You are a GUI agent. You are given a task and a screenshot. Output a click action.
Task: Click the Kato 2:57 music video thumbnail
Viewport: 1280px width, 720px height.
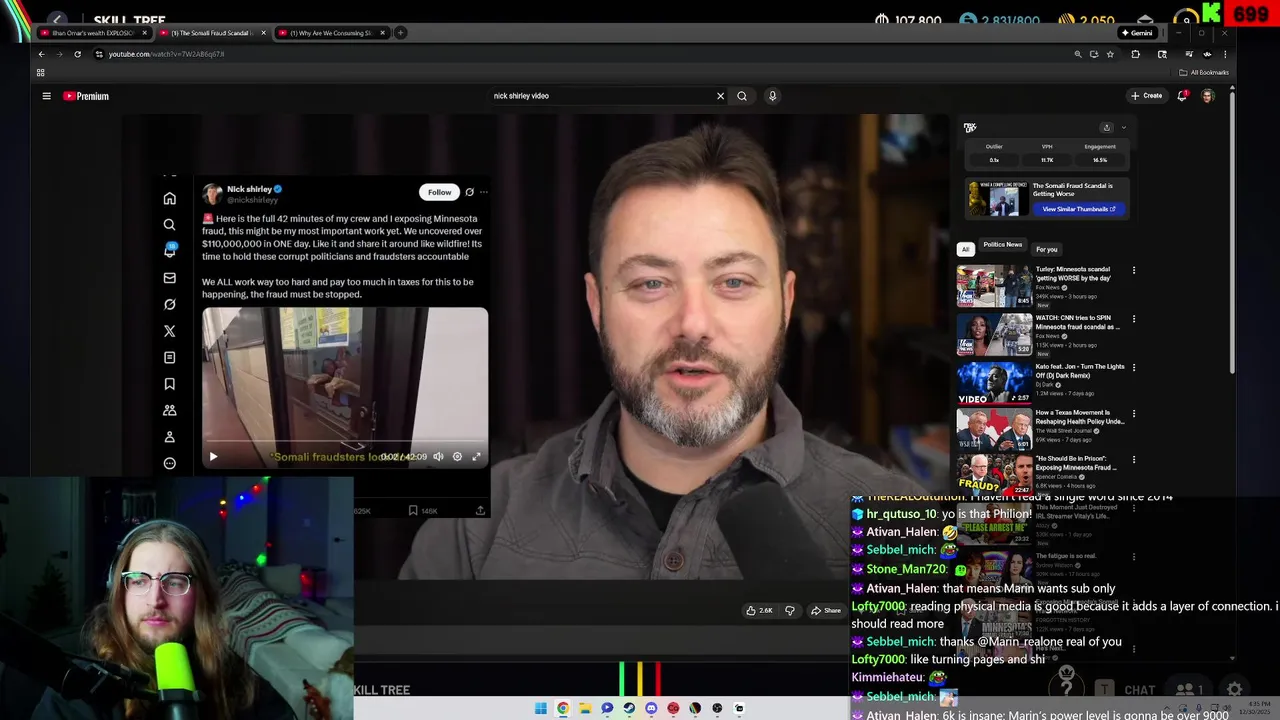click(994, 383)
